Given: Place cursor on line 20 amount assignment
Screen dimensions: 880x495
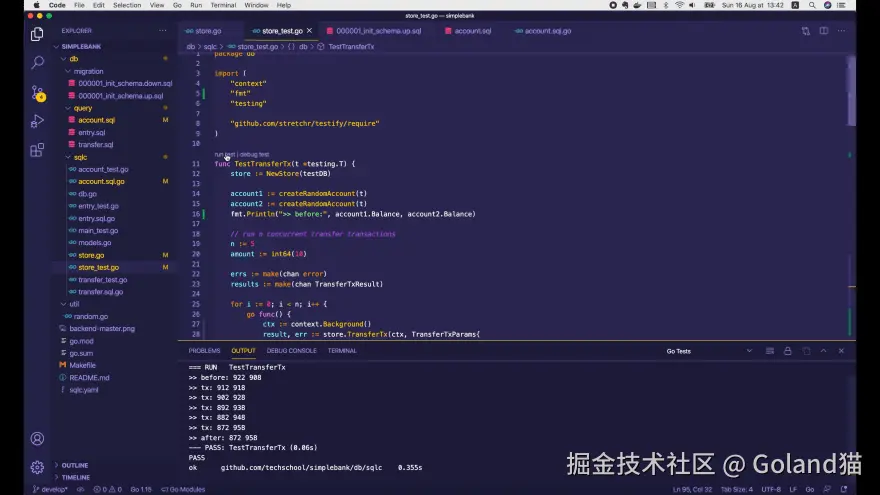Looking at the screenshot, I should [x=268, y=254].
